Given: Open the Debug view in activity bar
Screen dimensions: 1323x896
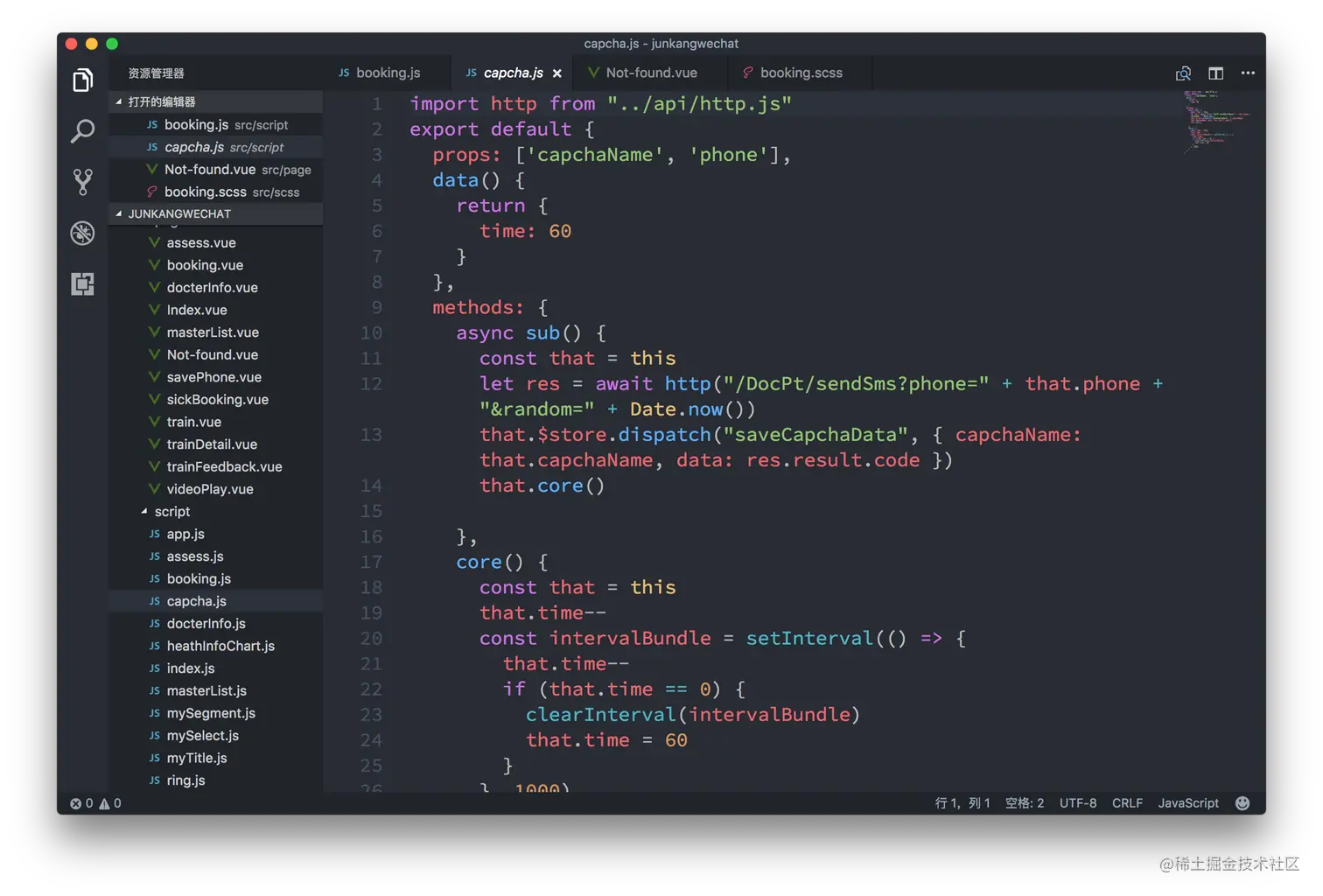Looking at the screenshot, I should 82,233.
